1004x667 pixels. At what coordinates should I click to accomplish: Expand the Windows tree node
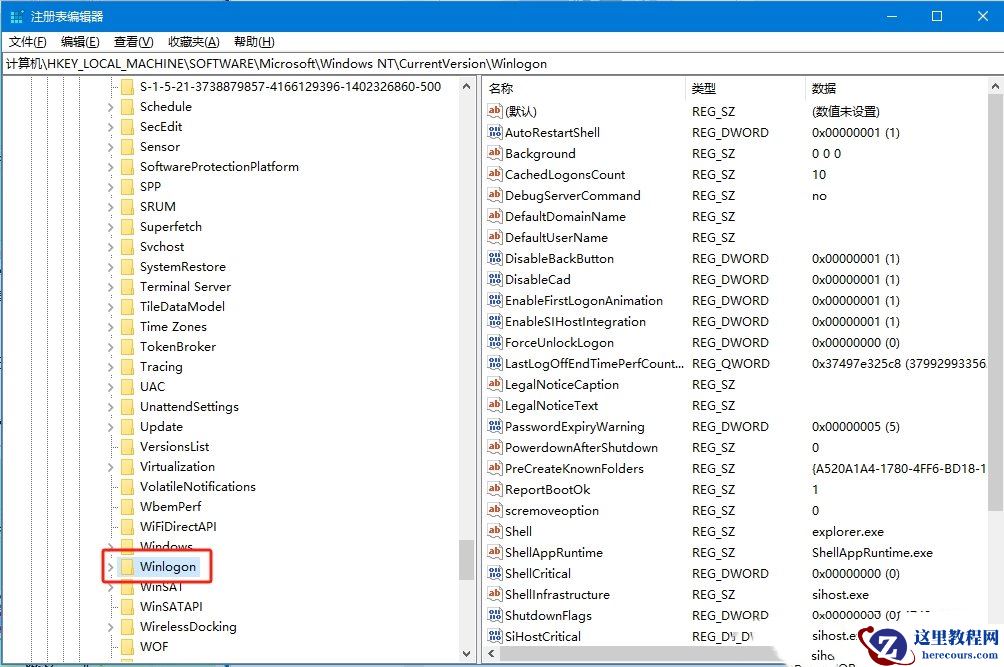[x=109, y=546]
